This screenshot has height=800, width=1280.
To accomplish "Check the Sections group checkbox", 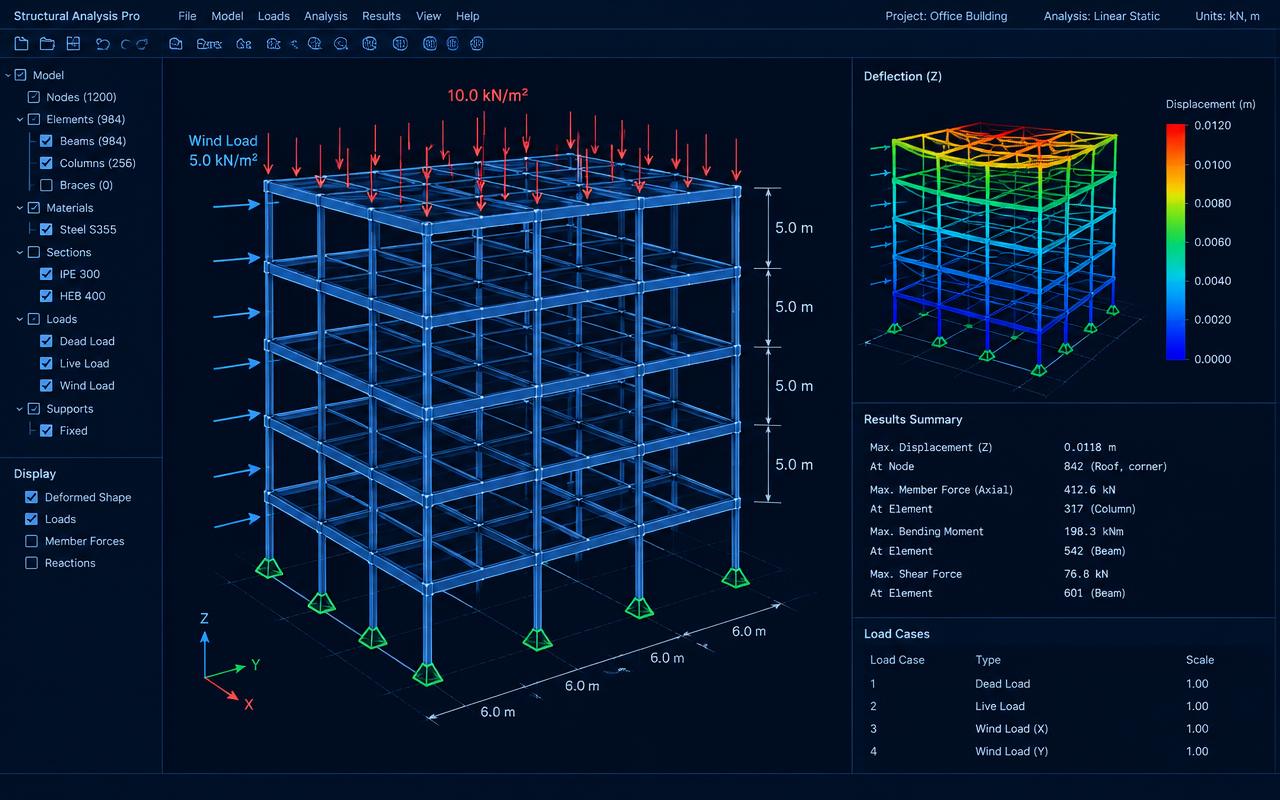I will [x=33, y=252].
